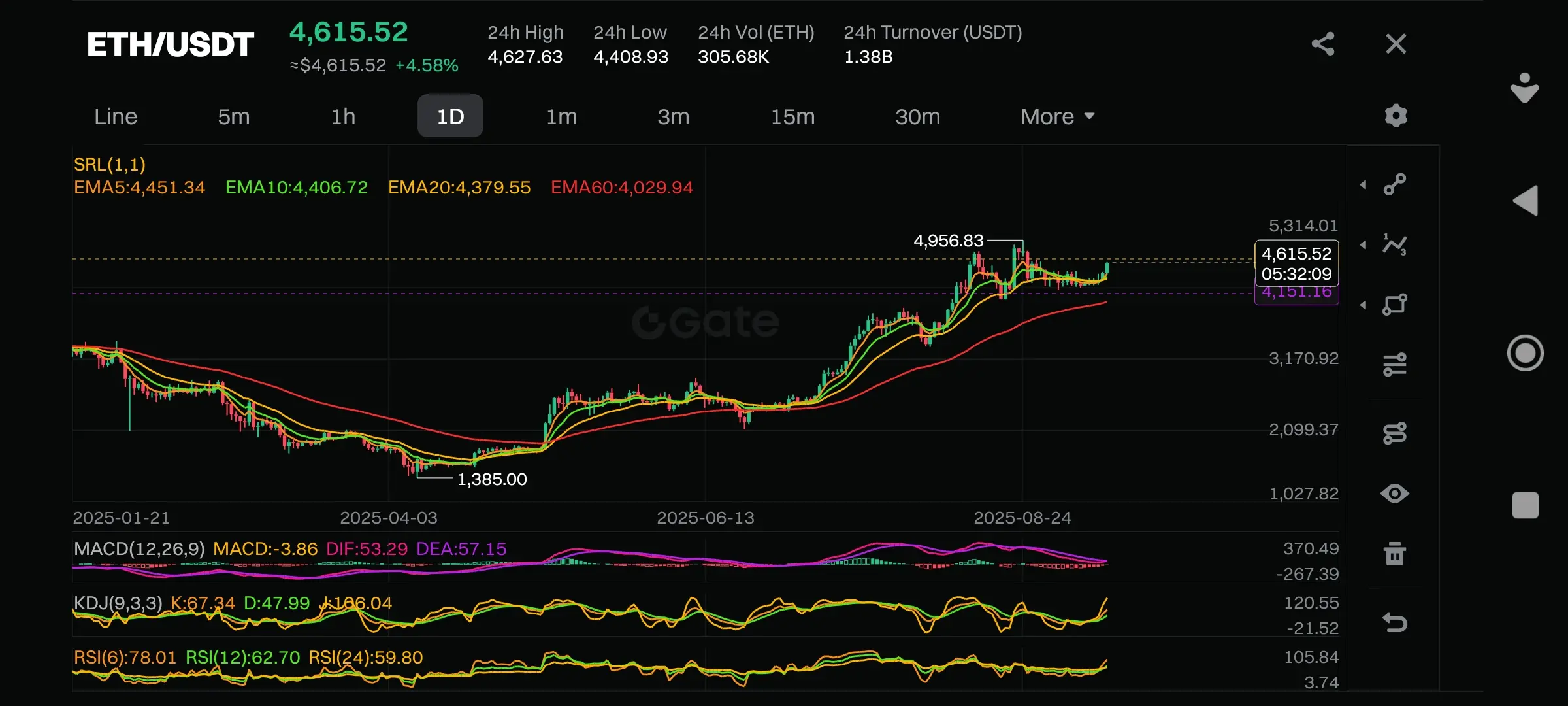
Task: Select the 30m timeframe
Action: pos(918,116)
